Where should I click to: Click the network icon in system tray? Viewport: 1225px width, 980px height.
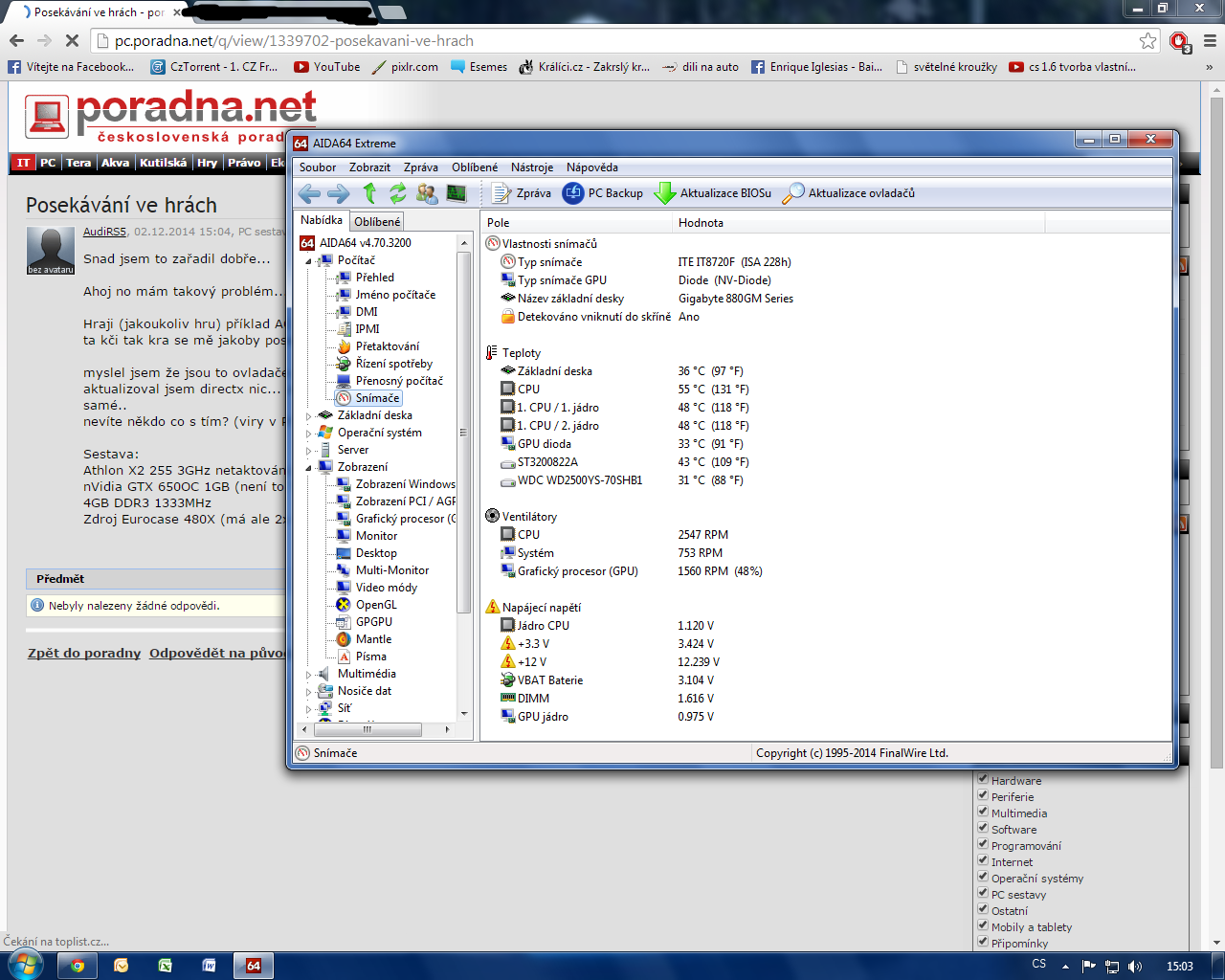click(x=1112, y=966)
